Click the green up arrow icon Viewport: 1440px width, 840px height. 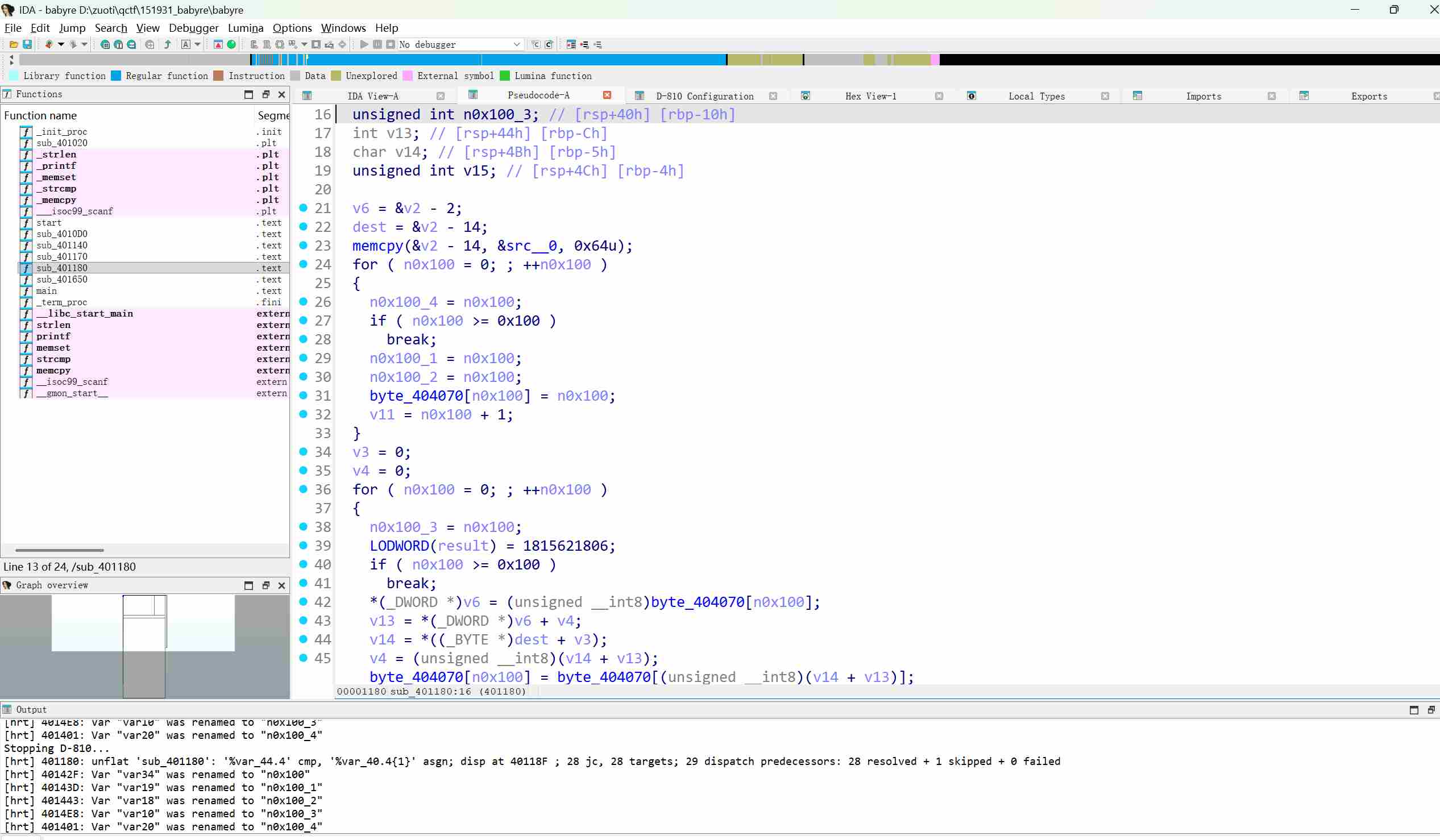click(x=168, y=44)
